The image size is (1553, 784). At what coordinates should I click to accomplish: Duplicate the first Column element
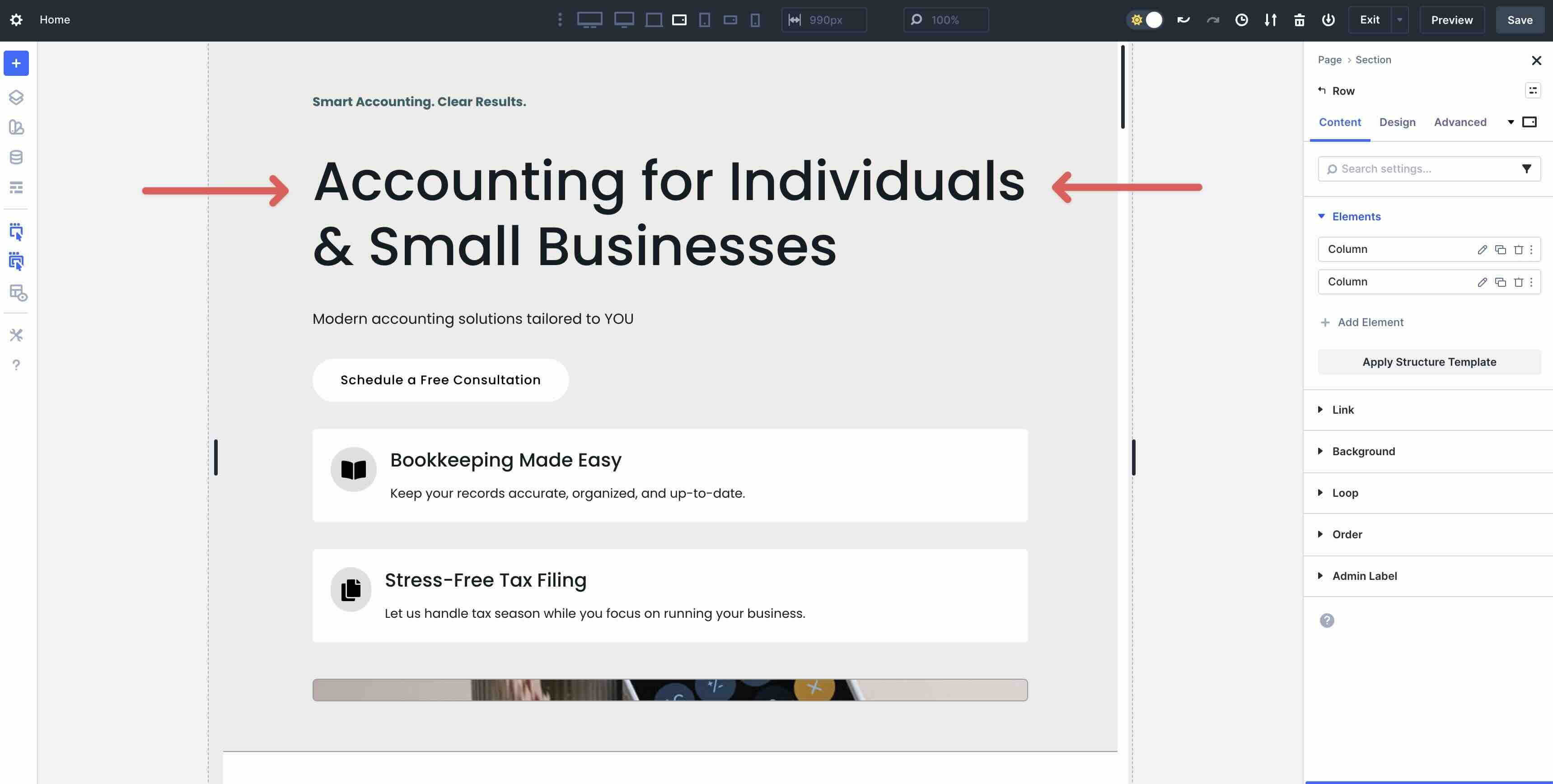tap(1501, 249)
